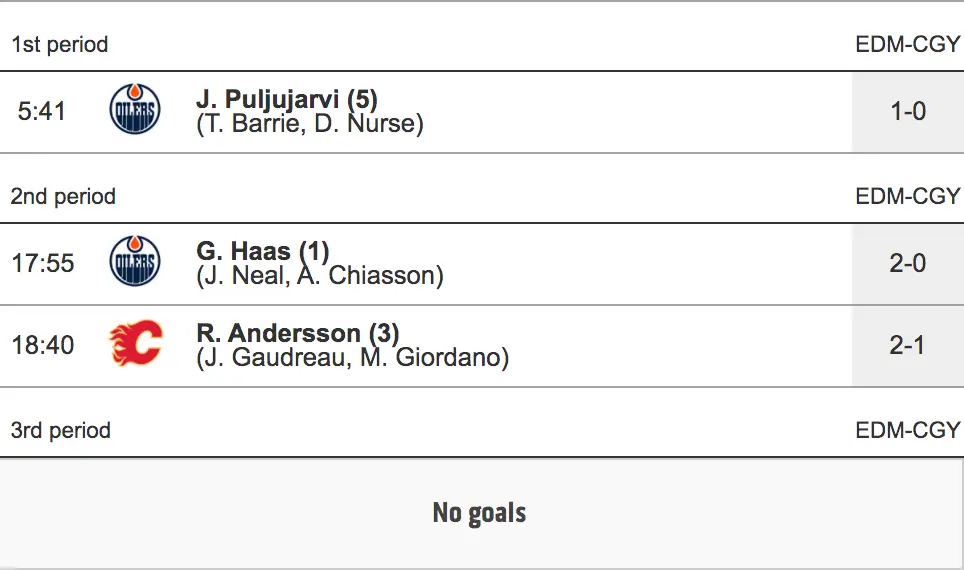The height and width of the screenshot is (570, 964).
Task: Click EDM-CGY label in the 3rd period header
Action: (907, 431)
